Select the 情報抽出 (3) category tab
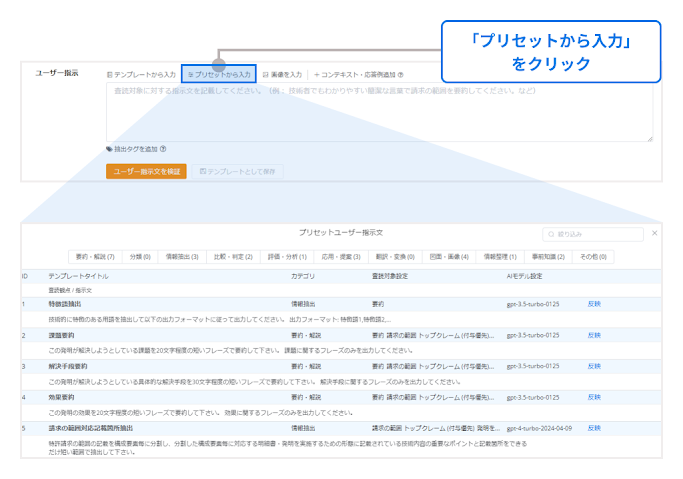Image resolution: width=683 pixels, height=479 pixels. [x=184, y=256]
